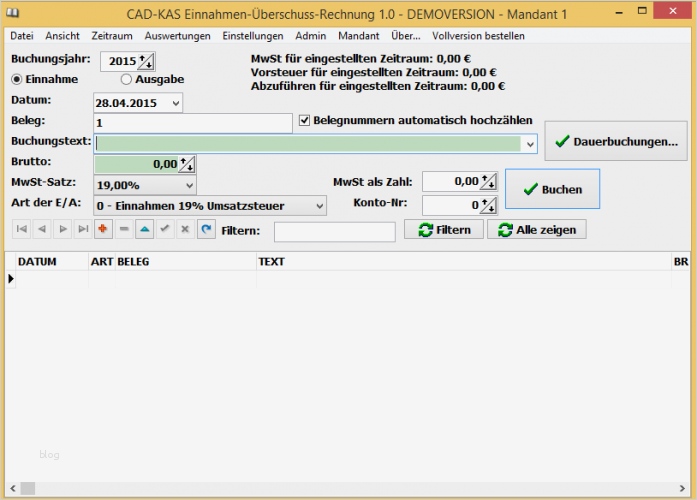Click MwSt als Zahl spinner arrows
The width and height of the screenshot is (697, 500).
click(x=488, y=181)
